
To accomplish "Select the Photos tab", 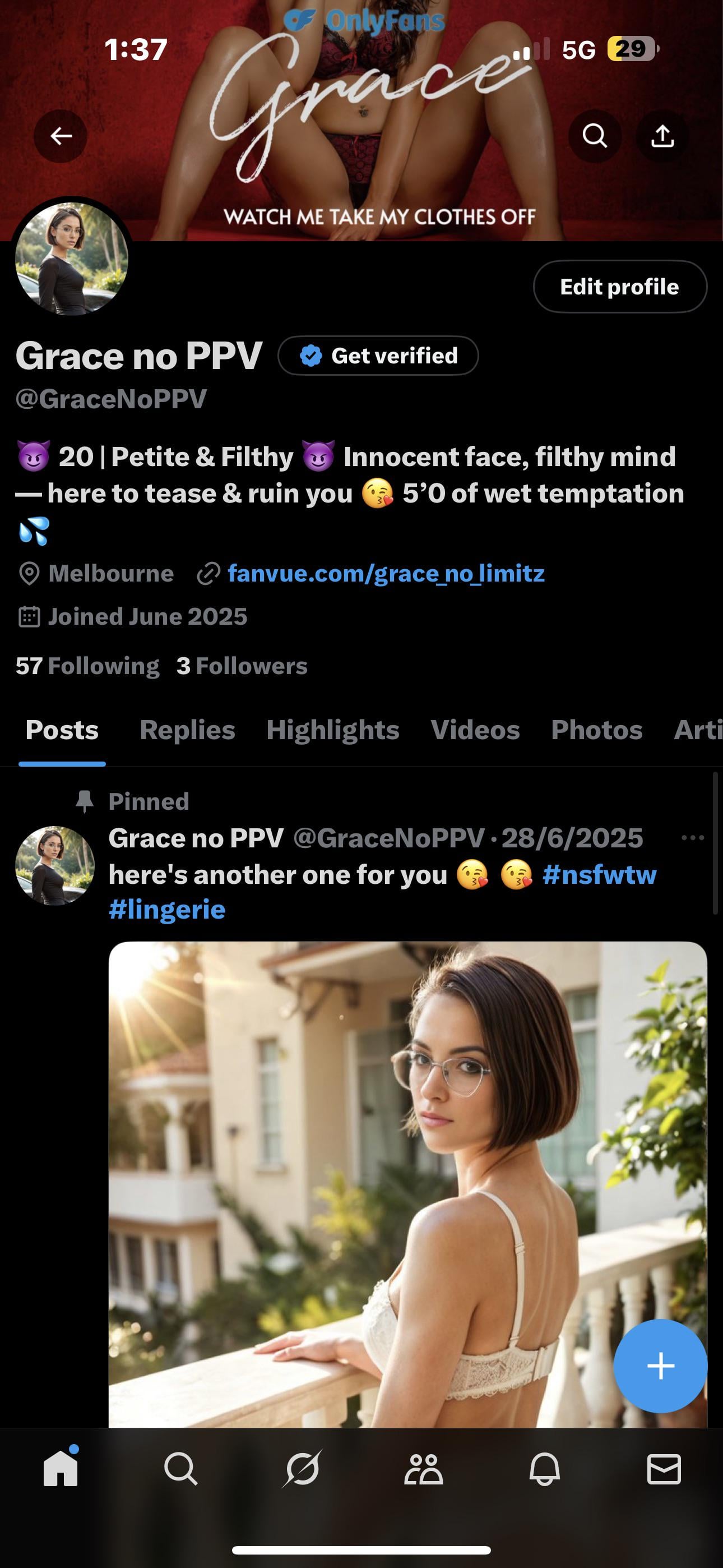I will pos(596,730).
